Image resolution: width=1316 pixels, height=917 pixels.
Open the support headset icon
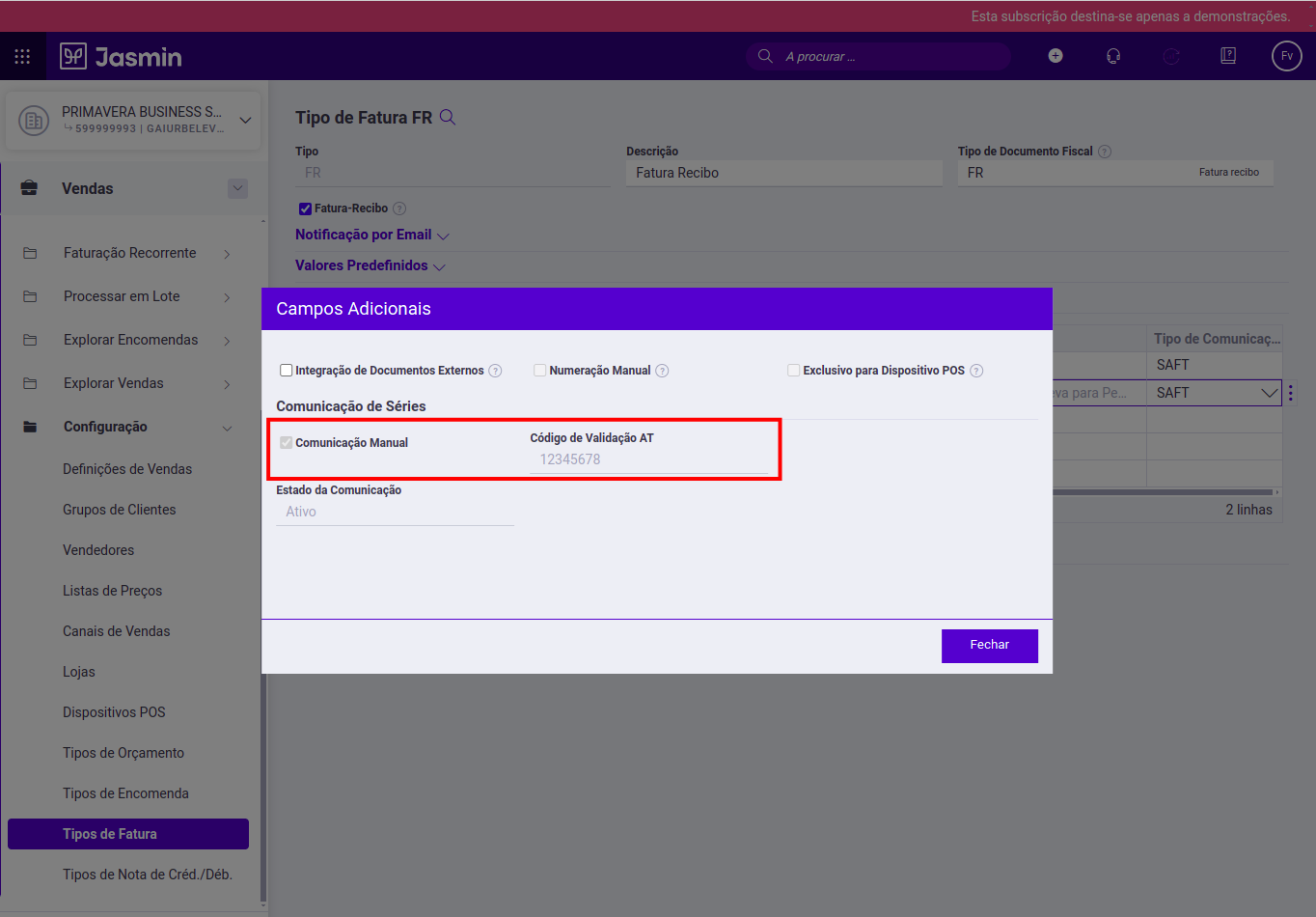point(1112,56)
